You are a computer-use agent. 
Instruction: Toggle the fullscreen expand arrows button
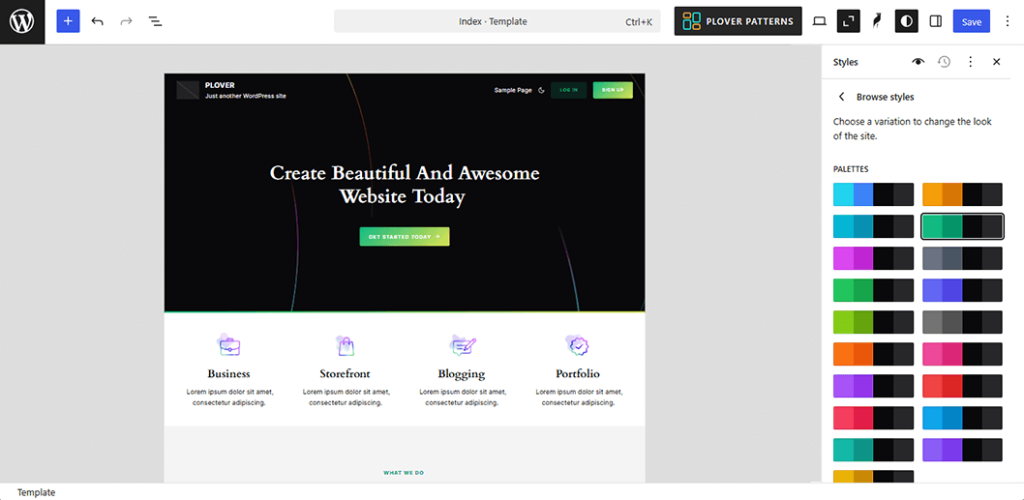click(x=848, y=21)
